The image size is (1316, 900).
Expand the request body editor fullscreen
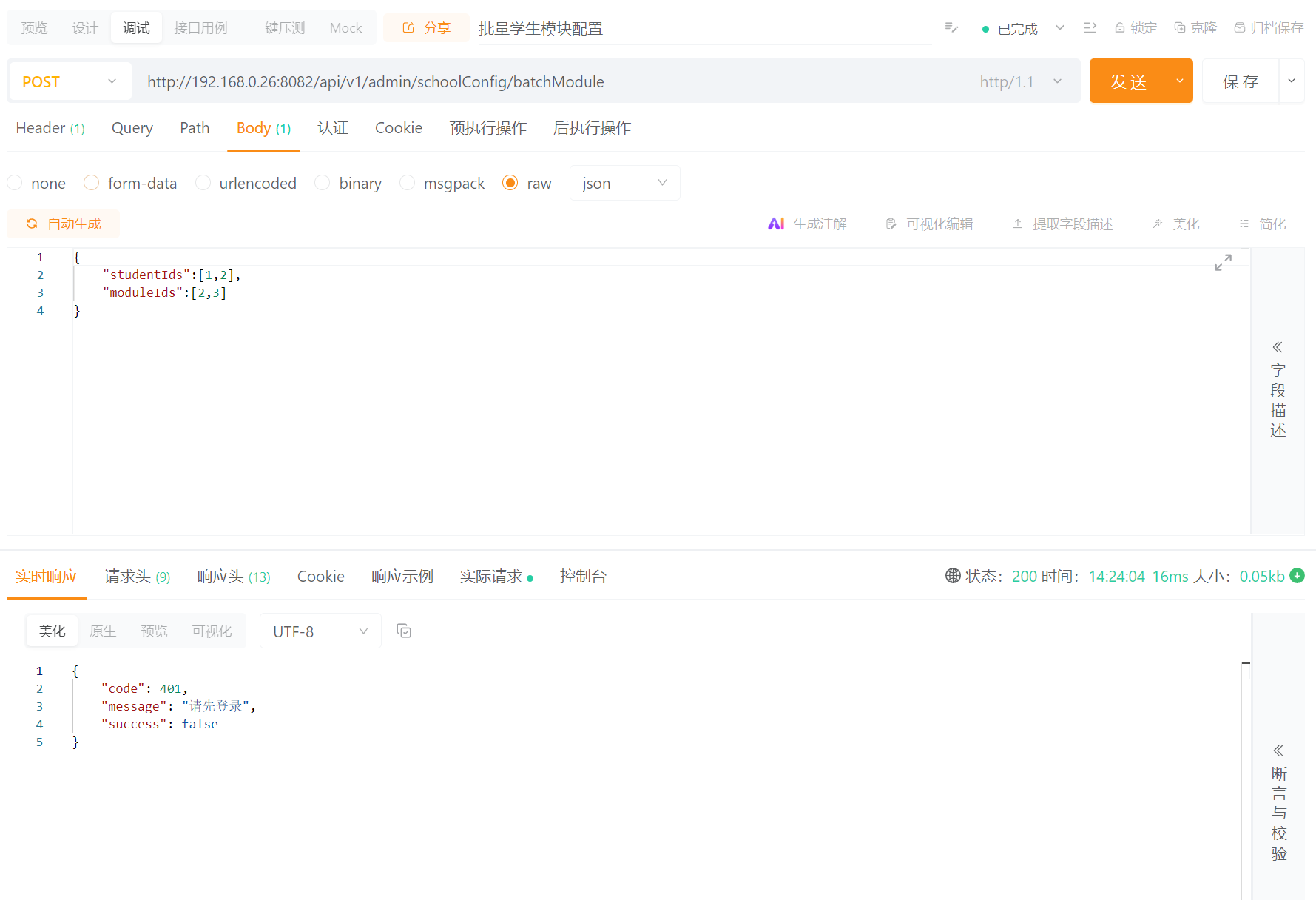tap(1224, 262)
